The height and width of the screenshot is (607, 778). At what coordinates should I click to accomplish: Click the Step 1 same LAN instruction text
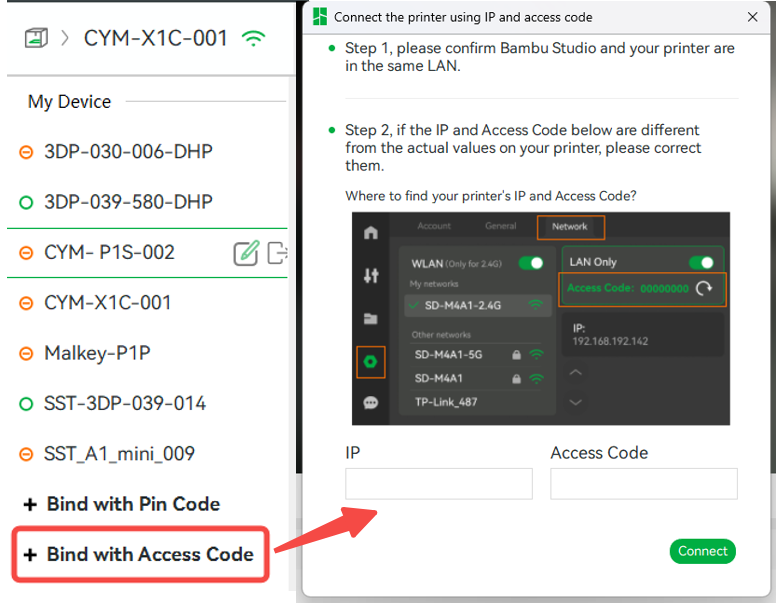click(x=539, y=57)
